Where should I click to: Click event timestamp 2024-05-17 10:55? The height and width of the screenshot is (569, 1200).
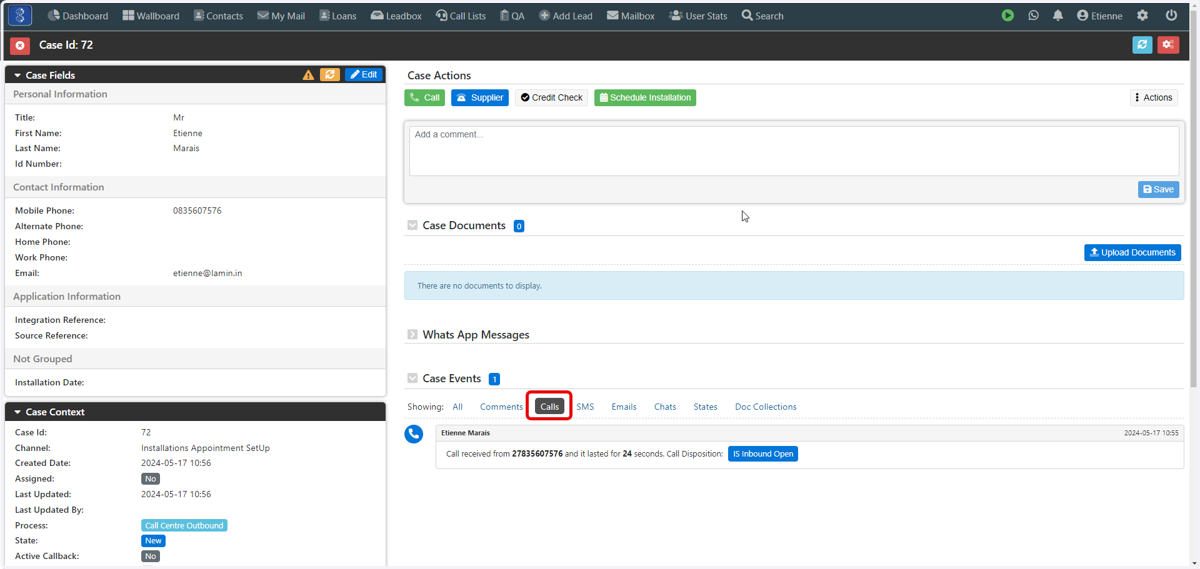click(x=1151, y=433)
